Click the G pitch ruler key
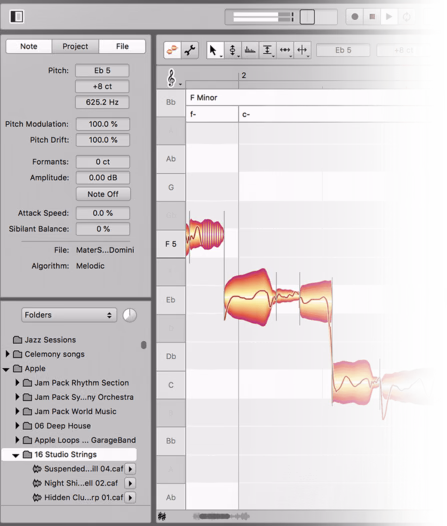Image resolution: width=447 pixels, height=526 pixels. click(x=171, y=187)
